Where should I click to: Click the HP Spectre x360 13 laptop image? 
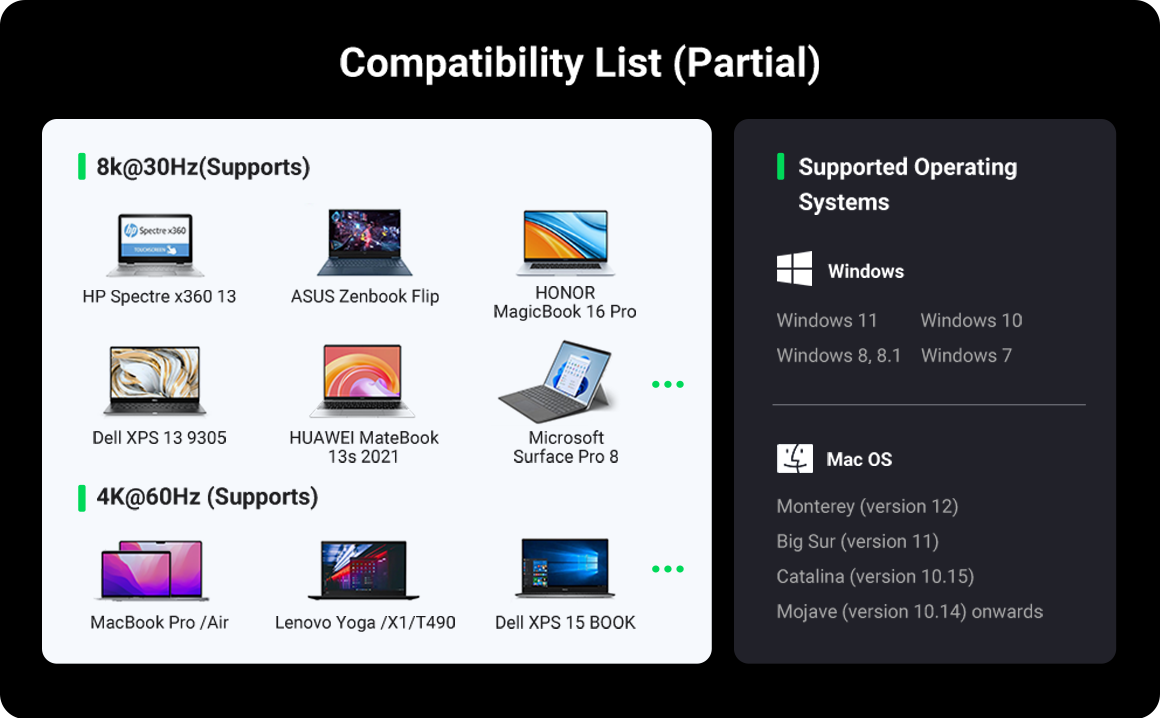coord(156,245)
